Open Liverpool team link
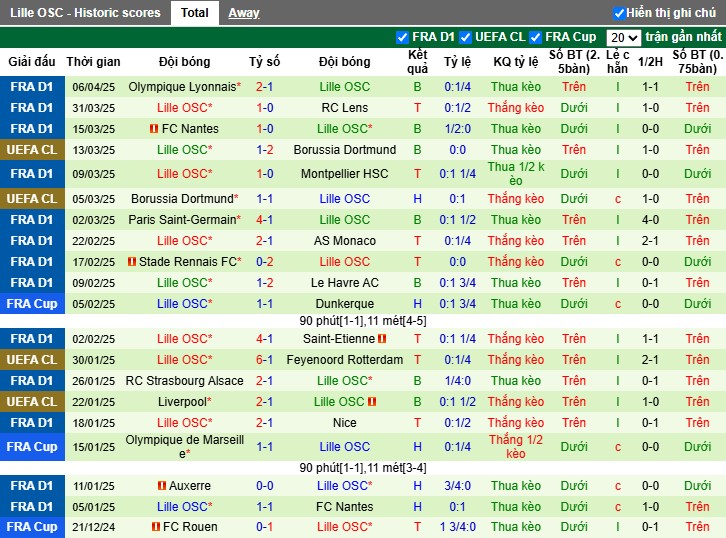Viewport: 726px width, 538px height. point(182,402)
